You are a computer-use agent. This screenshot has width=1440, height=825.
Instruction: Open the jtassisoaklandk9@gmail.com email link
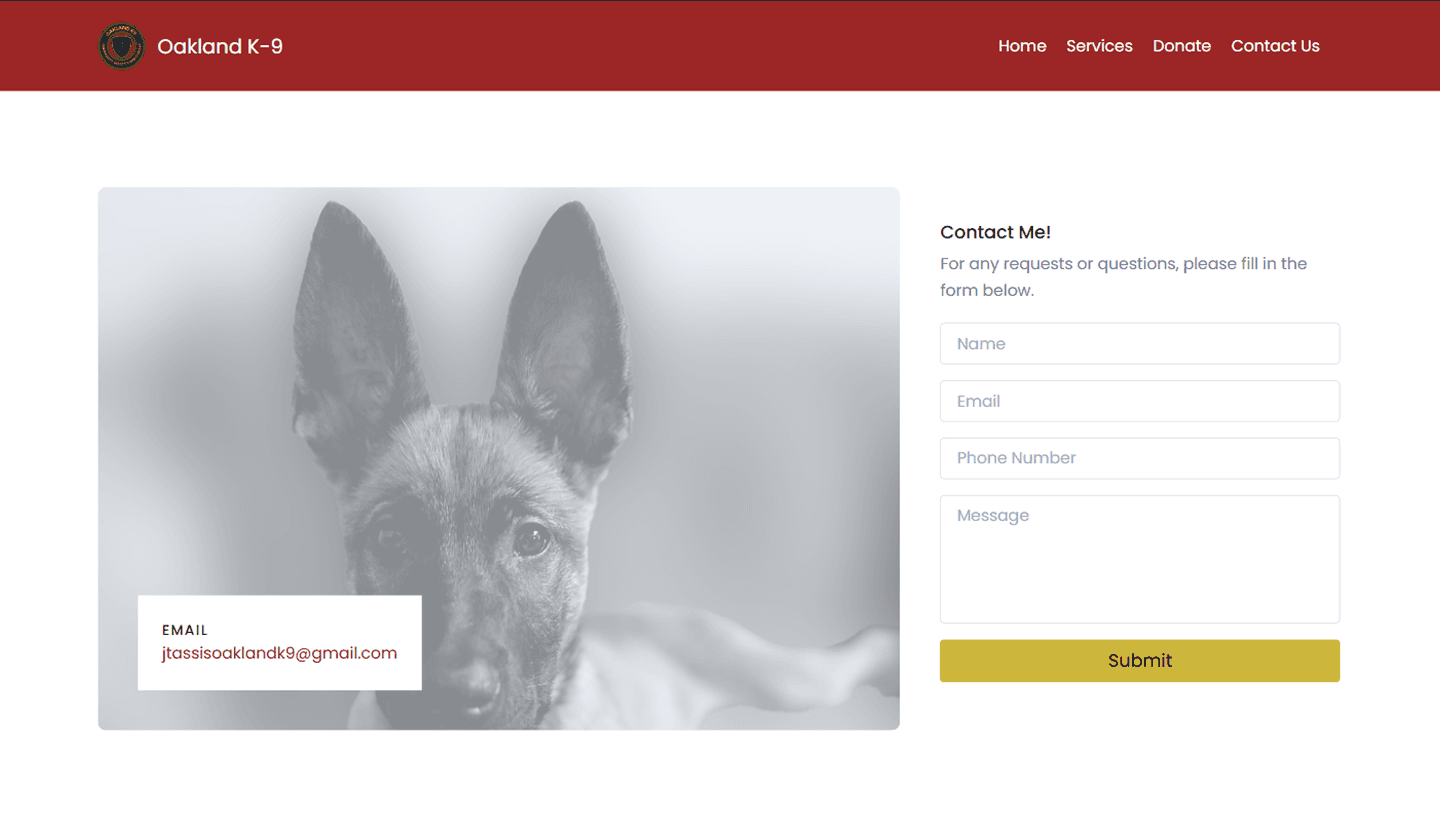pos(279,653)
